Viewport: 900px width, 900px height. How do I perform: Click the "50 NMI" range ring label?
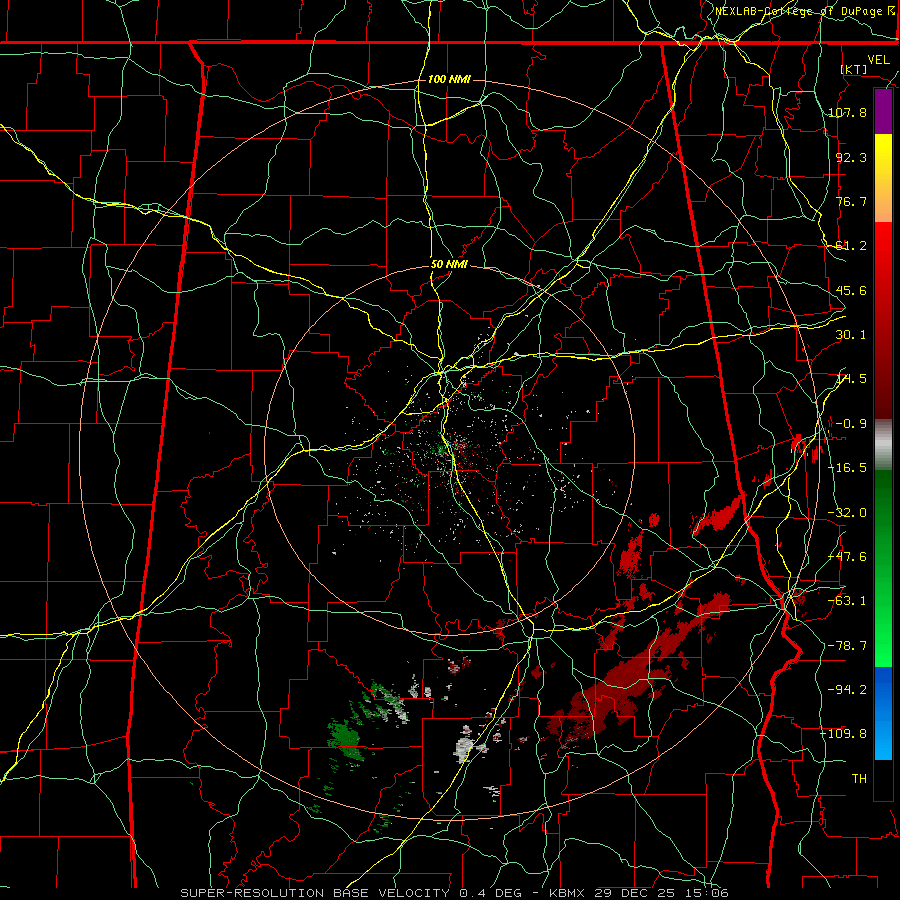[449, 265]
